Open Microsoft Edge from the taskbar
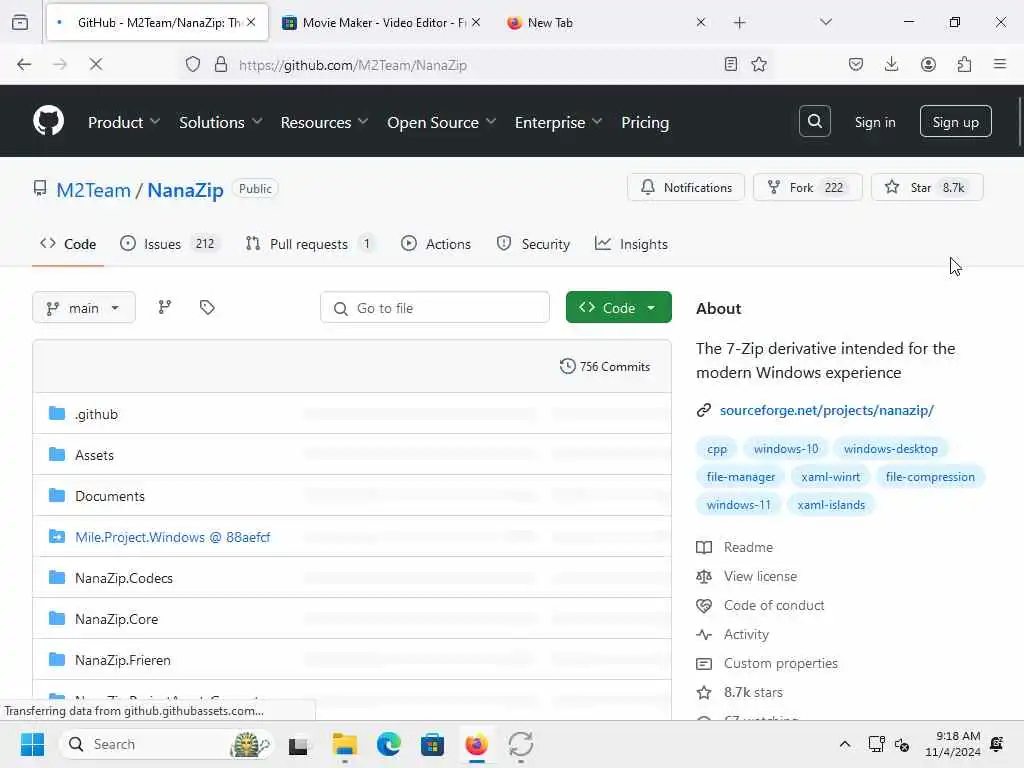Screen dimensions: 1024x768 389,744
